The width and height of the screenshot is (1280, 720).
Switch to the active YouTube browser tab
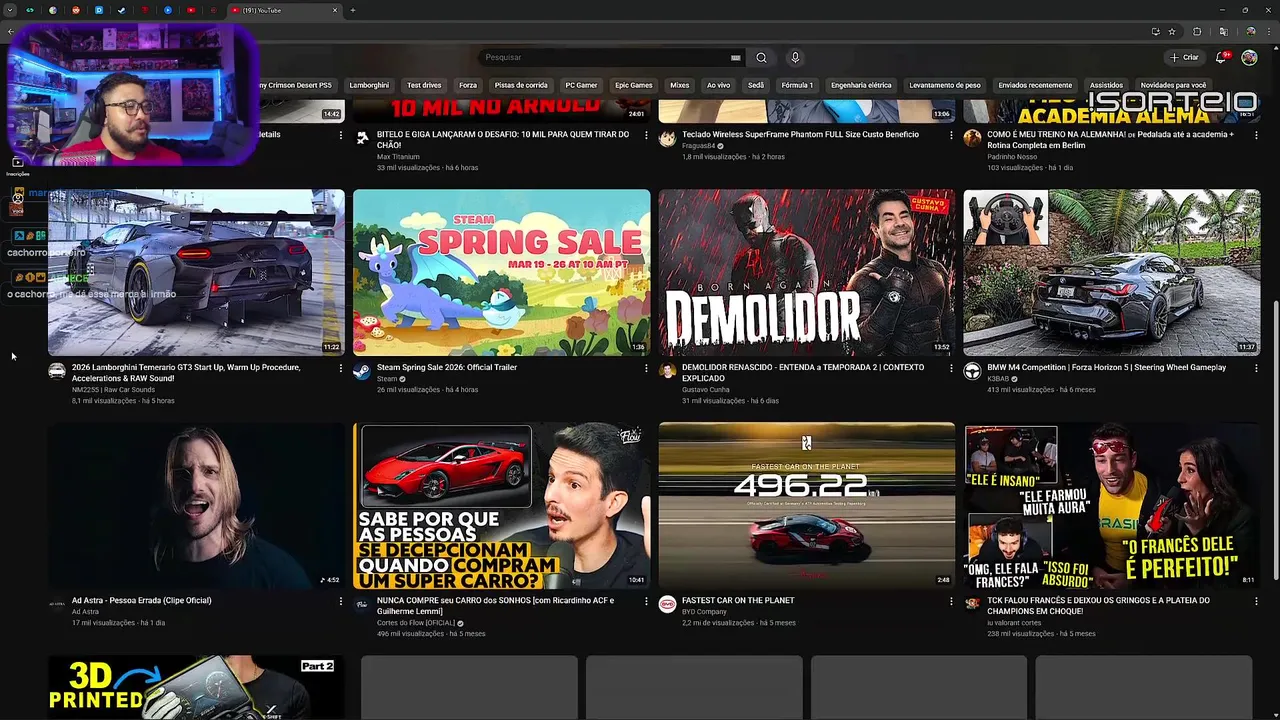[283, 10]
